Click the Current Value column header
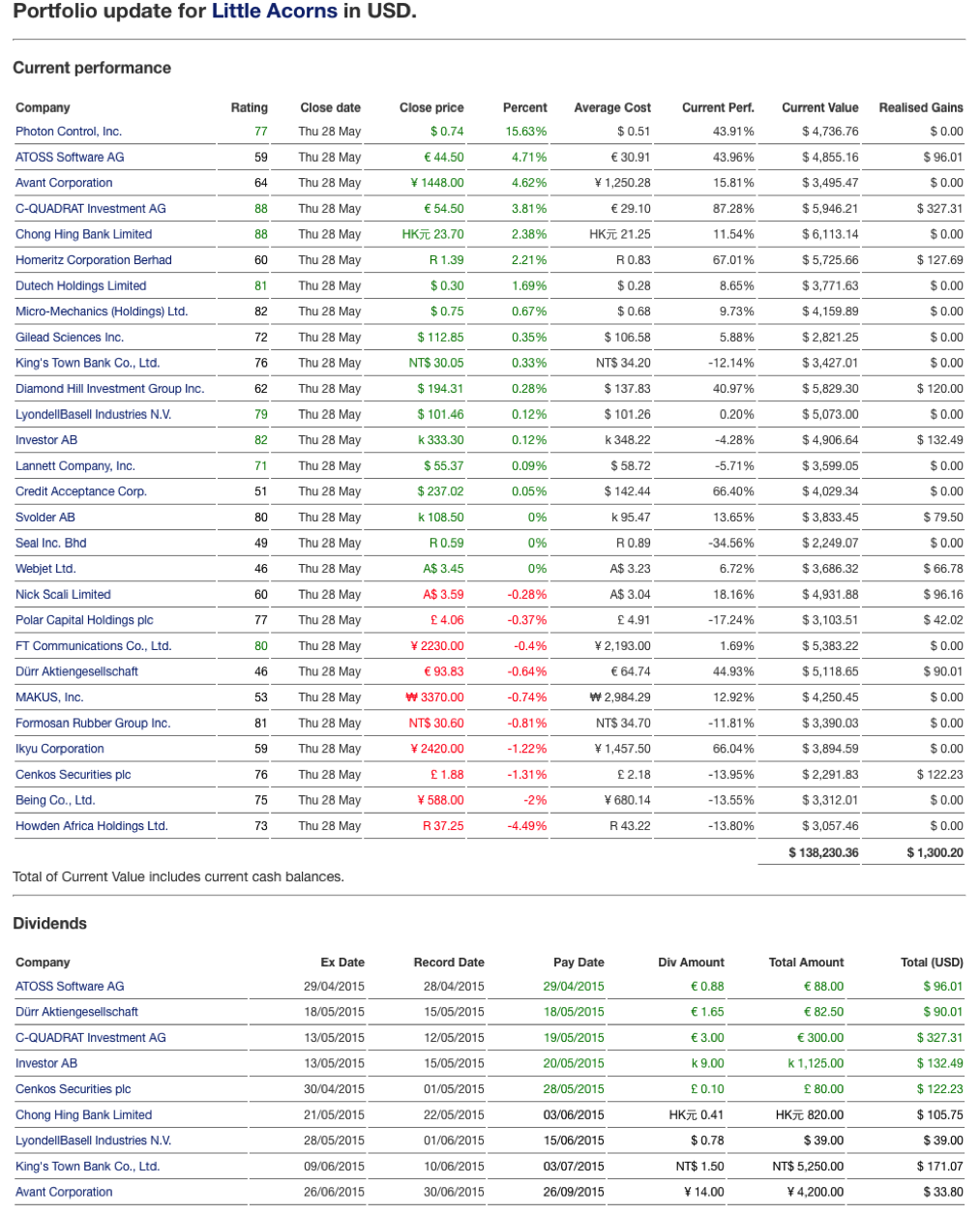The width and height of the screenshot is (980, 1215). click(x=820, y=107)
